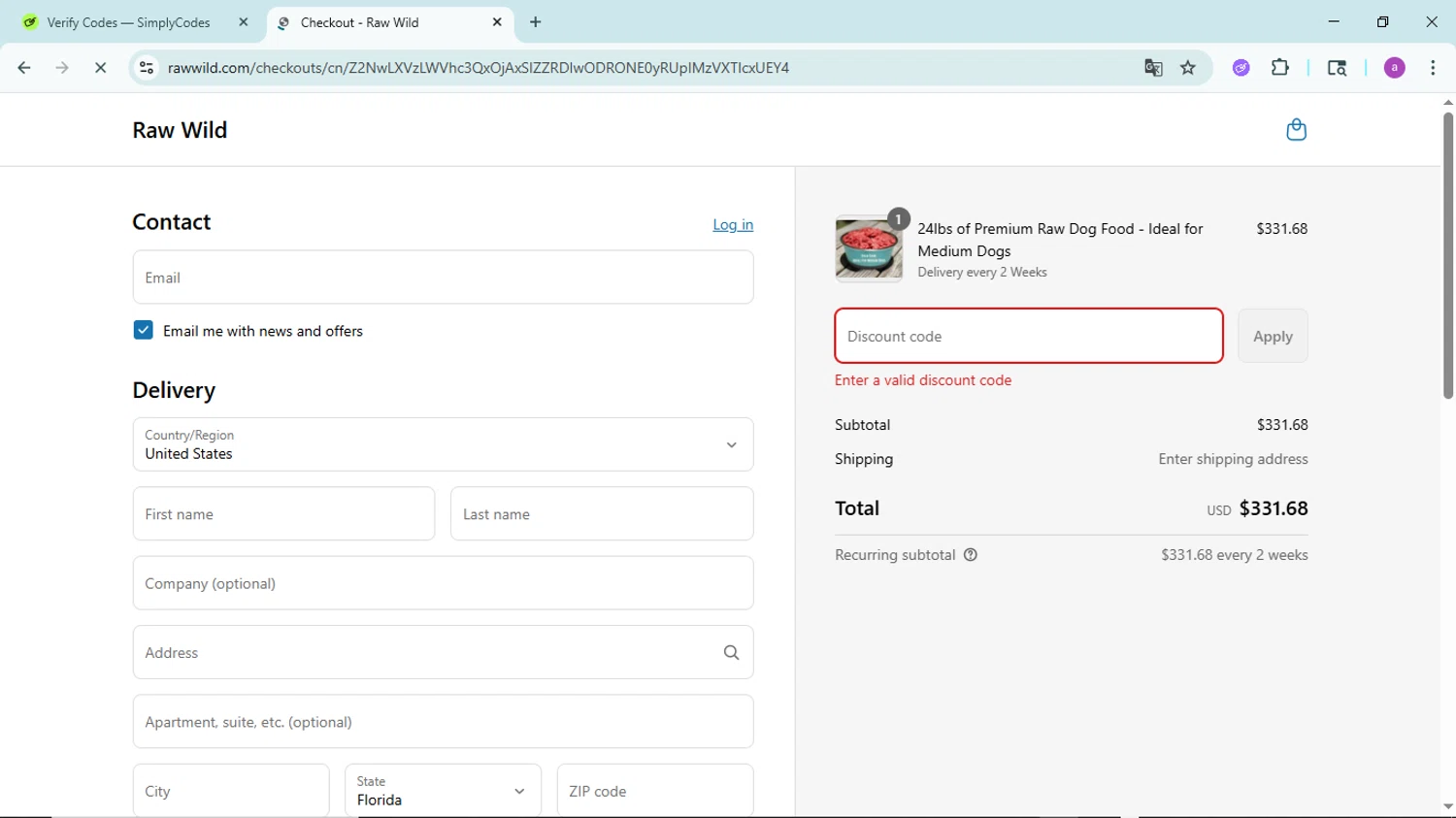Viewport: 1456px width, 818px height.
Task: Focus the Last name field
Action: coord(602,514)
